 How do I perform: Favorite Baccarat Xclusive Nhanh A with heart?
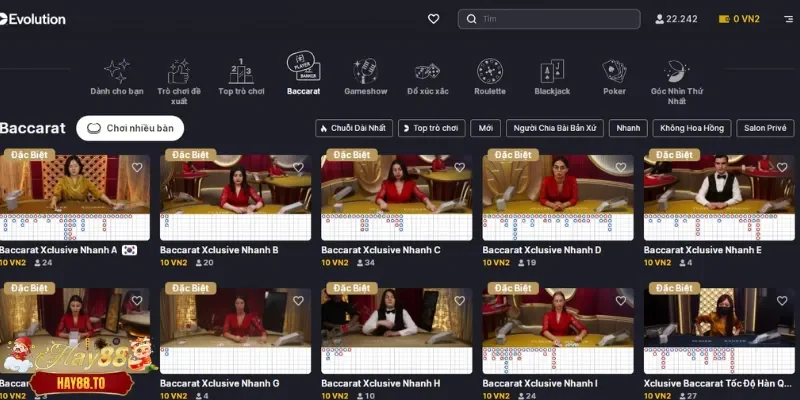click(137, 167)
